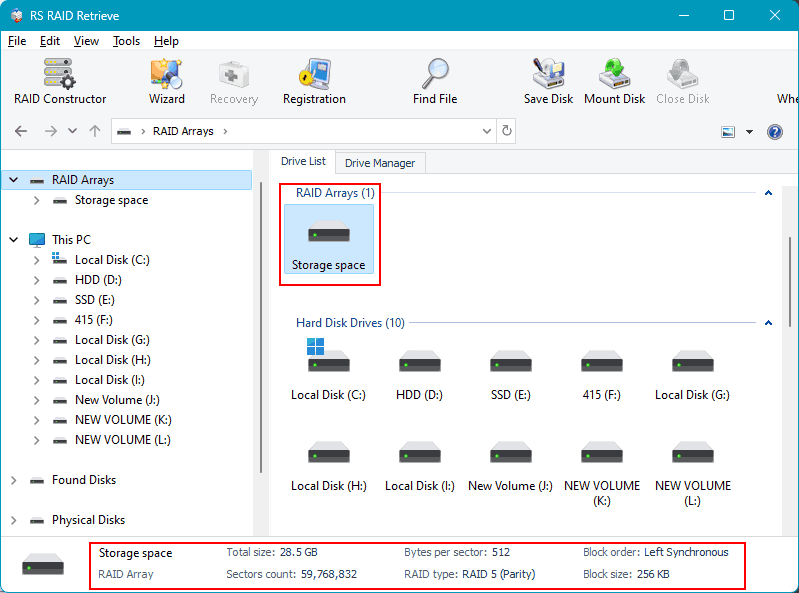This screenshot has height=593, width=799.
Task: Launch the Wizard from the toolbar
Action: pos(166,81)
